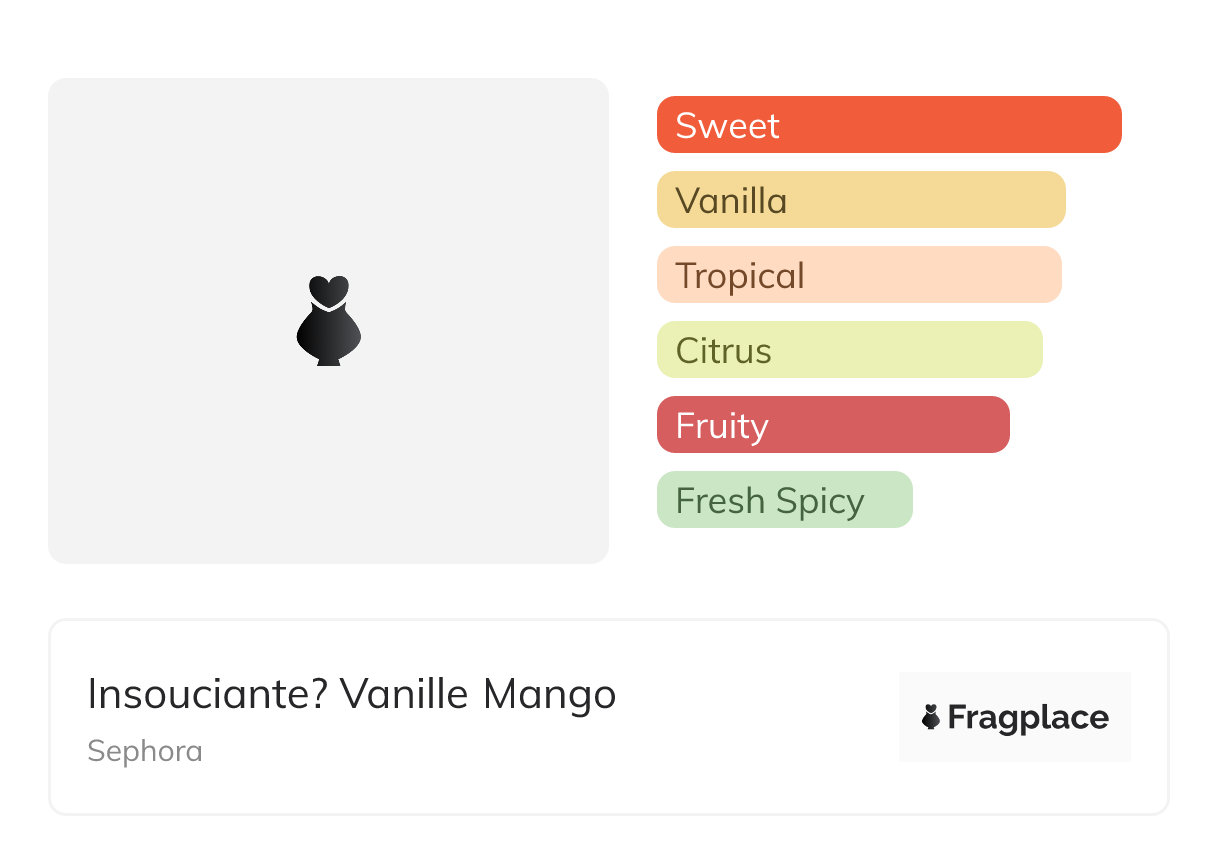
Task: Click the Tropical label text
Action: click(740, 276)
